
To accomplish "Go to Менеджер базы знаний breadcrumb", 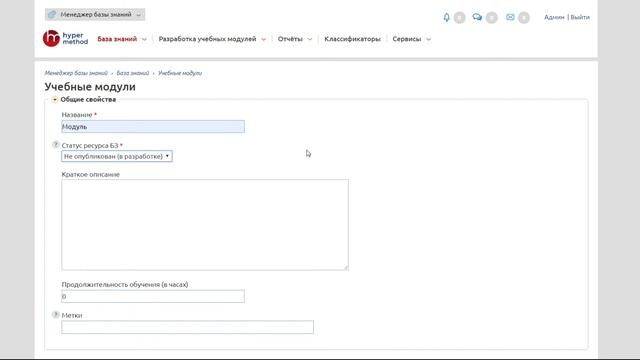I will 76,73.
